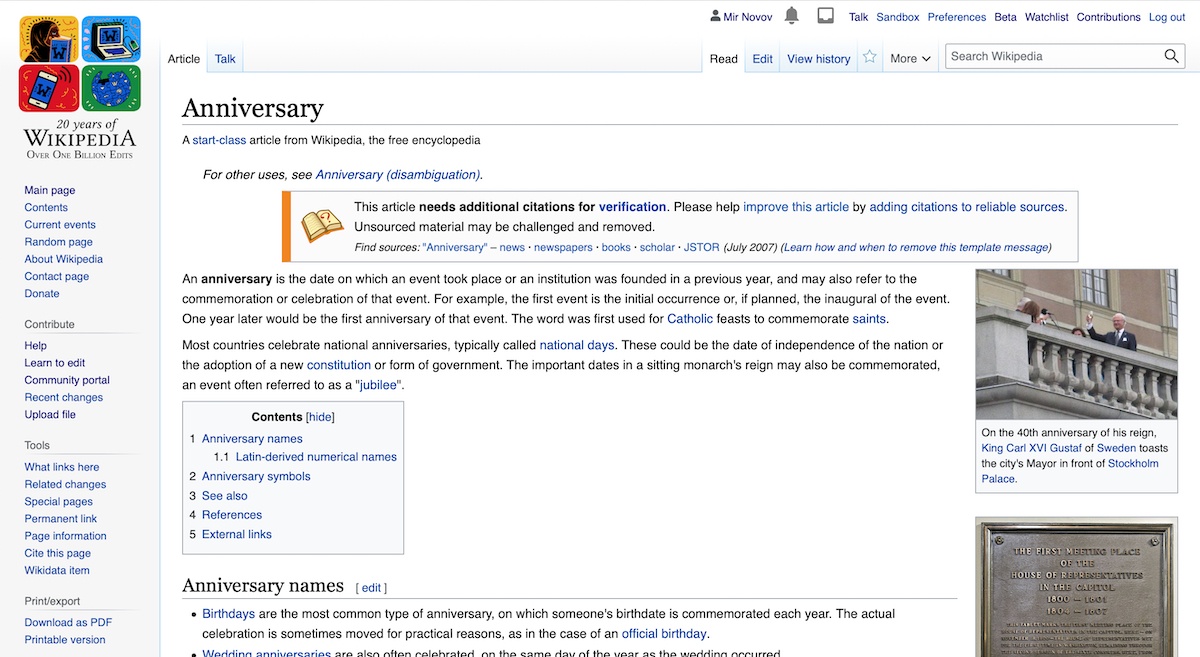Open the notices inbox icon
Image resolution: width=1200 pixels, height=657 pixels.
point(825,16)
